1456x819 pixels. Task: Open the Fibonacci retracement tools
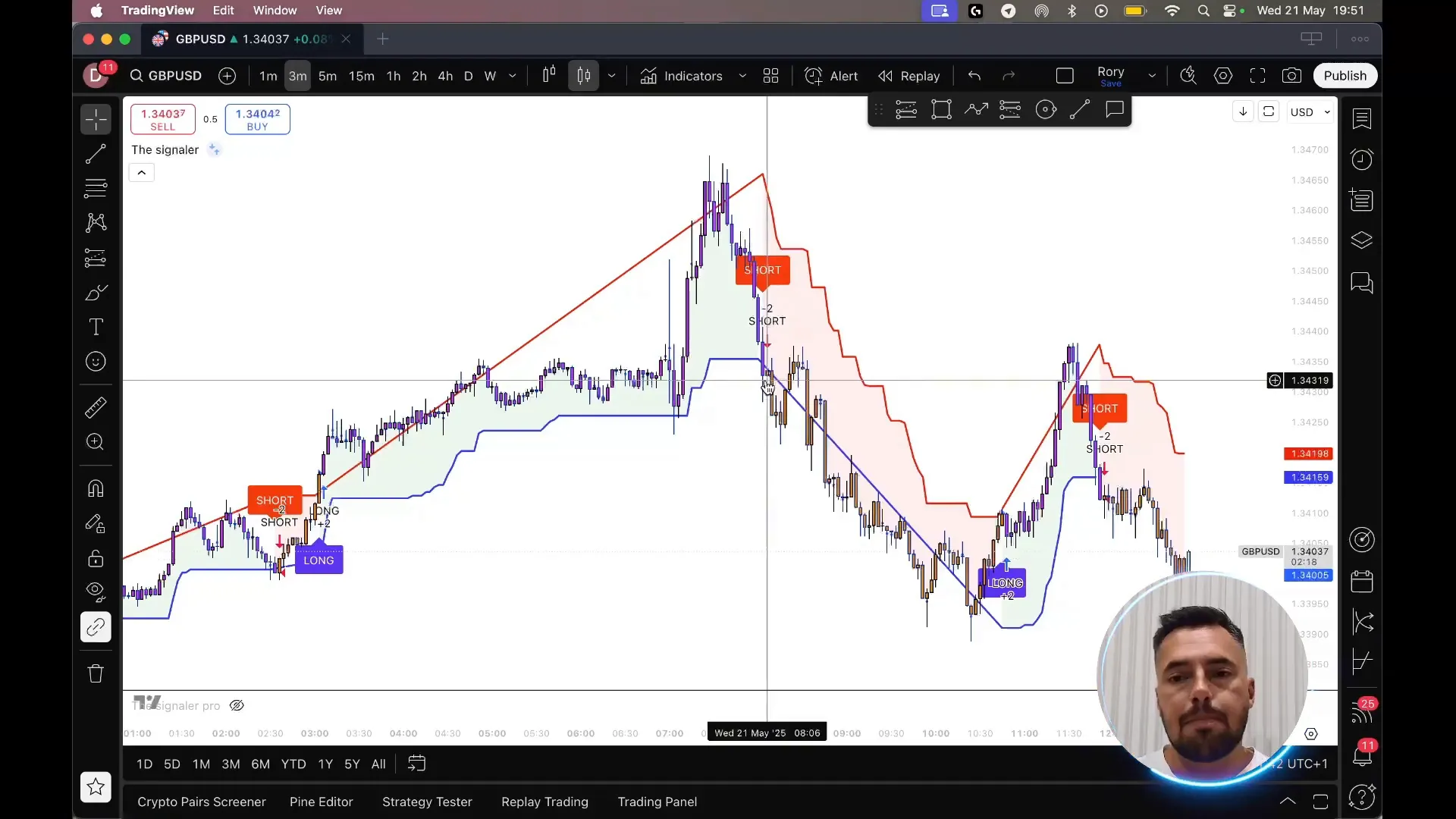click(96, 188)
